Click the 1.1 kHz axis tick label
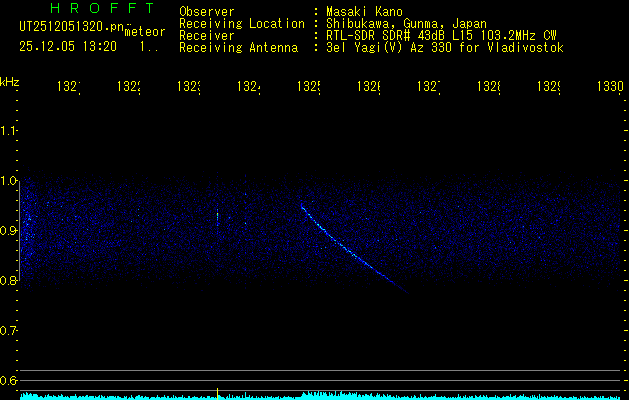 coord(8,130)
